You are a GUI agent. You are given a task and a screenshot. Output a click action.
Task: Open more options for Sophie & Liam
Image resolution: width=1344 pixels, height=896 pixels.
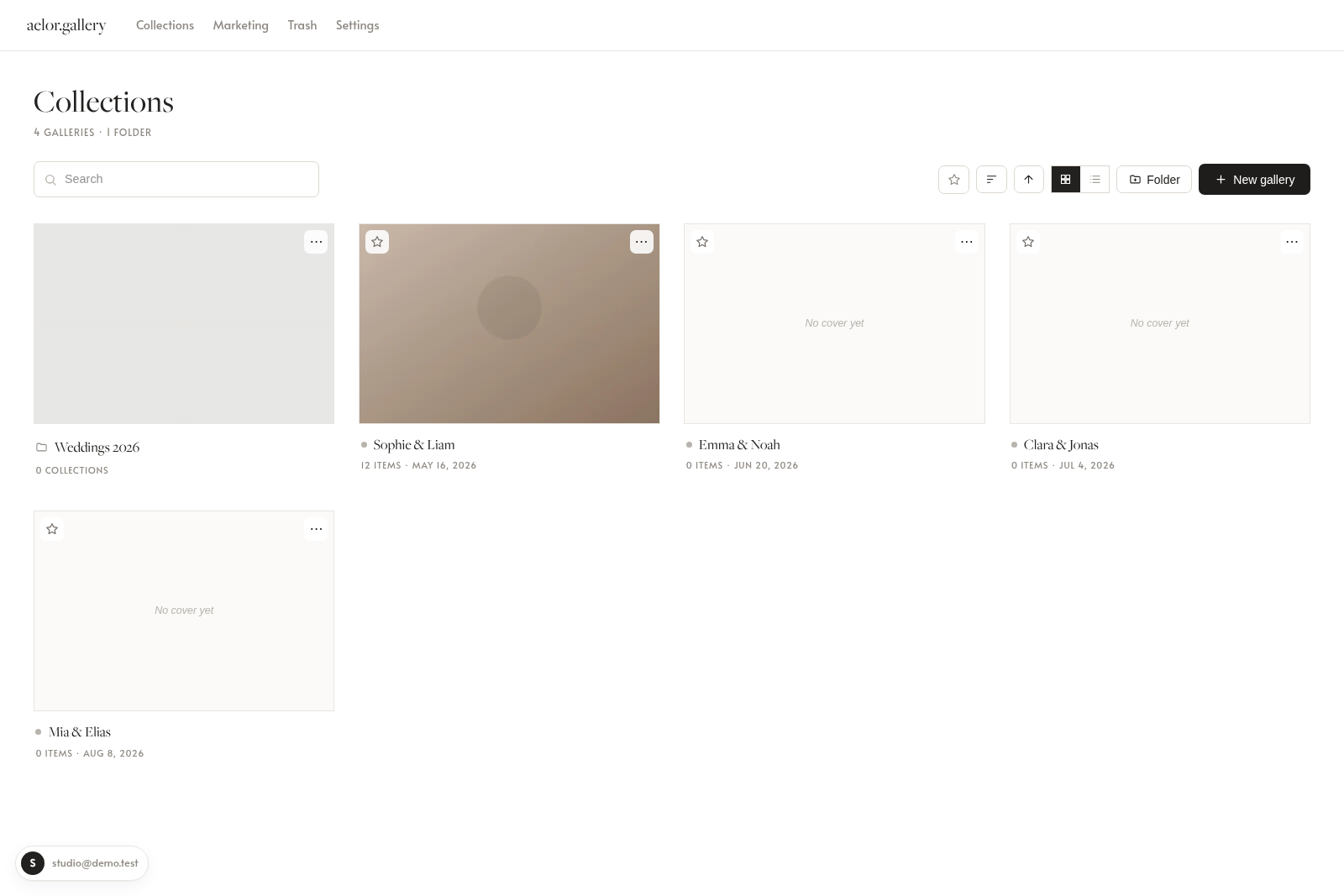click(641, 242)
